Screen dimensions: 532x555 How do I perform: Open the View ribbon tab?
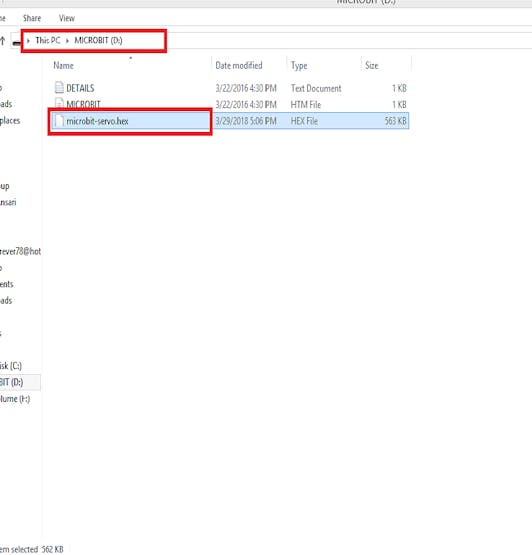click(67, 18)
